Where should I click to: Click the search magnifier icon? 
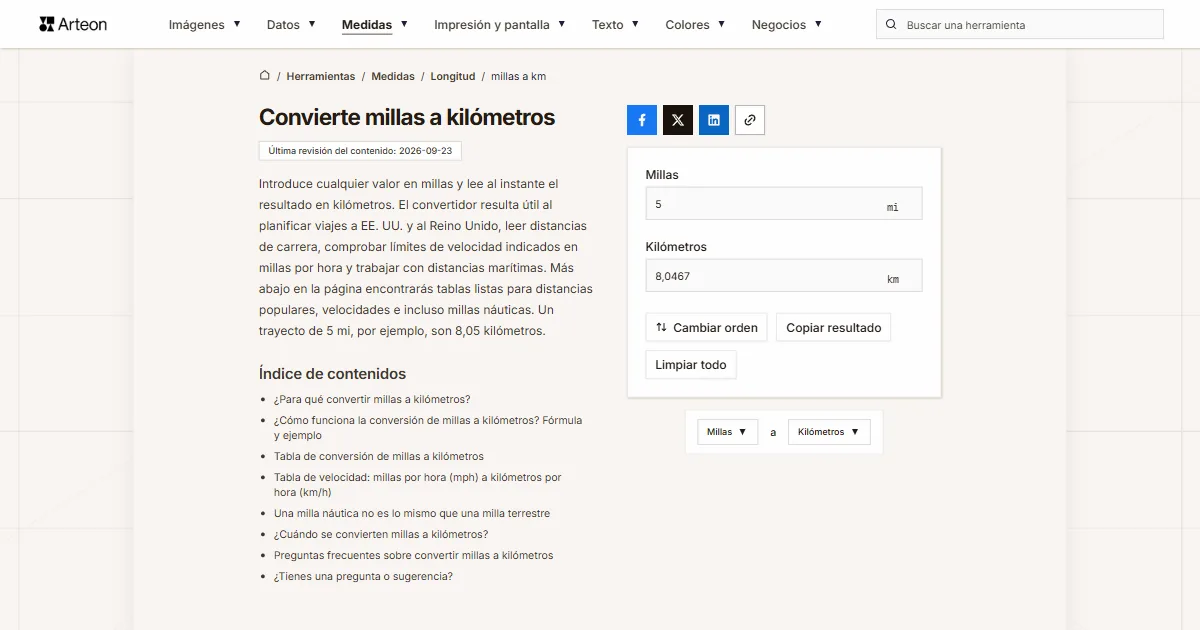[x=892, y=25]
